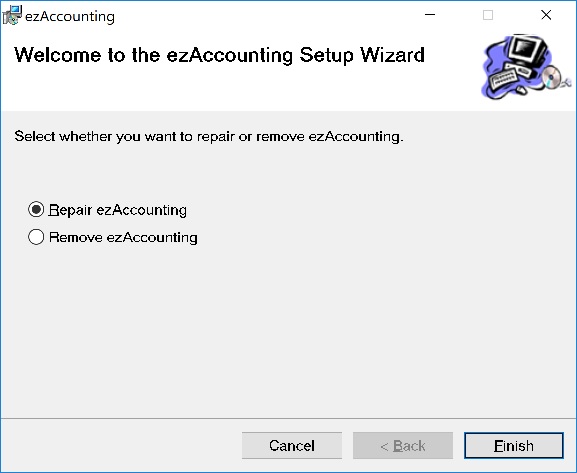Click the mouse in the banner graphic
This screenshot has width=577, height=473.
[x=521, y=89]
